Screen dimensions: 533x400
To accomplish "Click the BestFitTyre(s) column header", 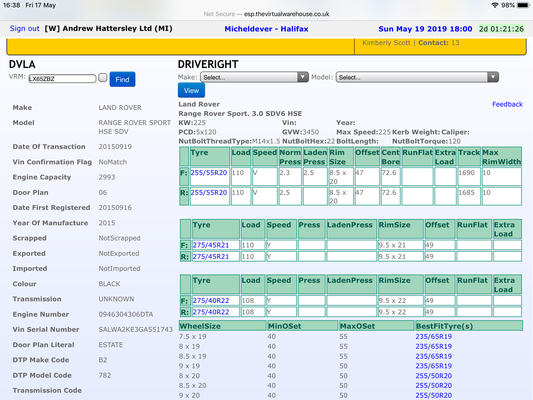I will 469,326.
